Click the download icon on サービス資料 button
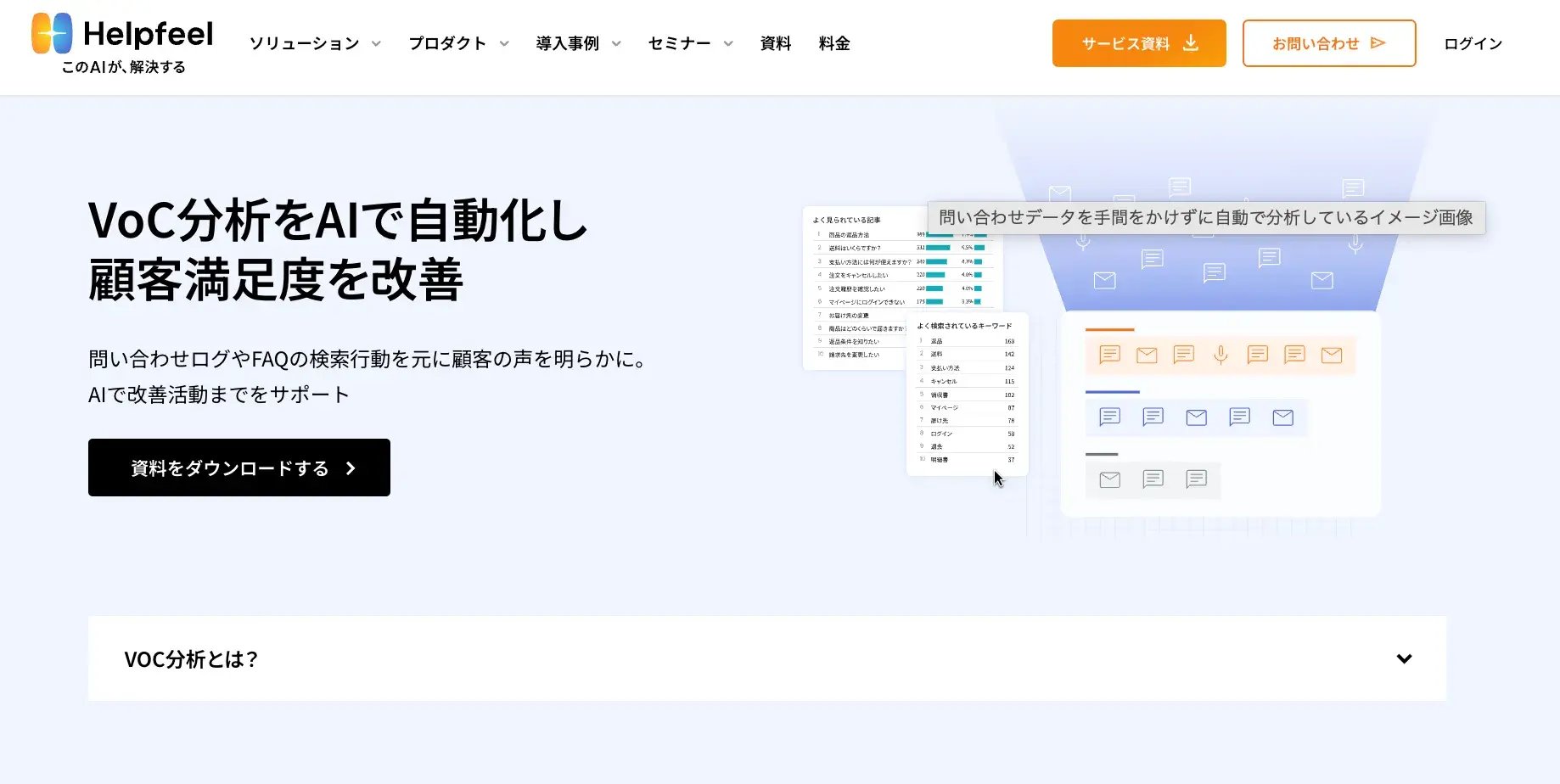The image size is (1560, 784). [1191, 43]
